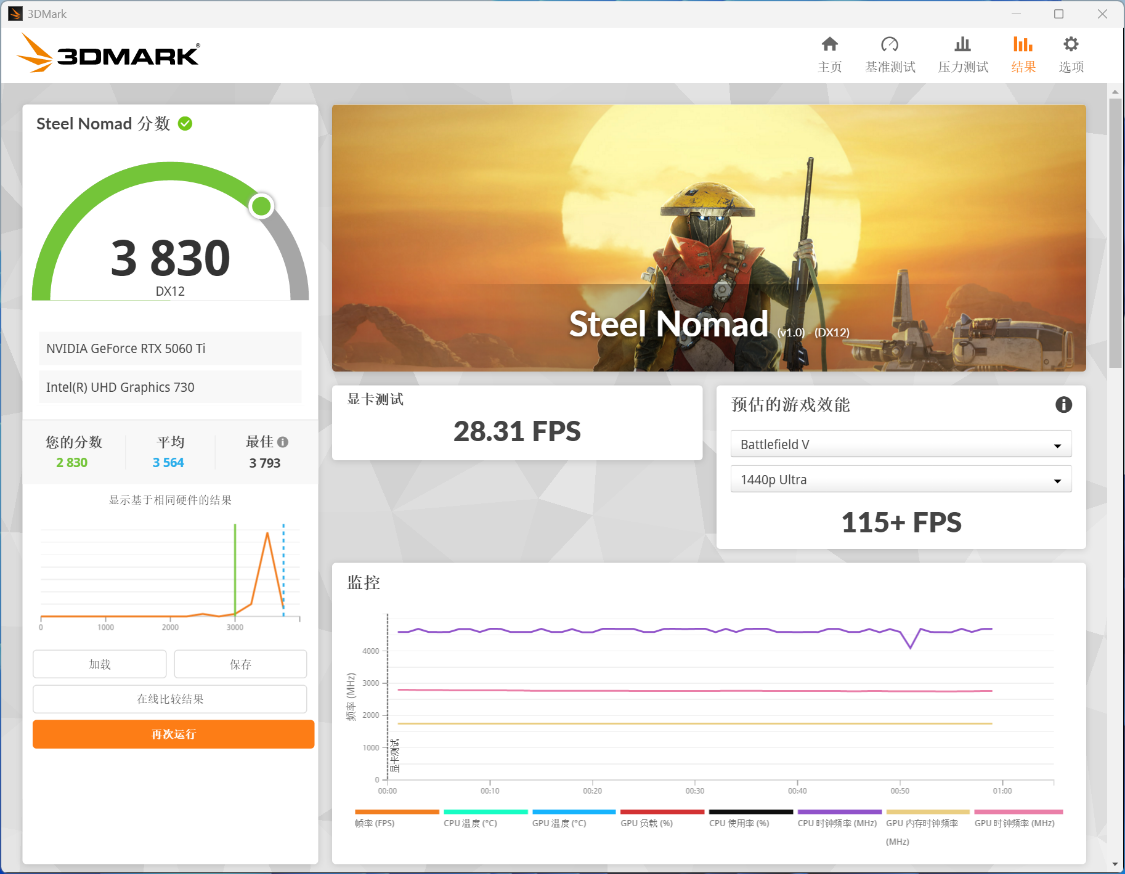Open the 1440p Ultra resolution dropdown
Image resolution: width=1125 pixels, height=874 pixels.
901,479
